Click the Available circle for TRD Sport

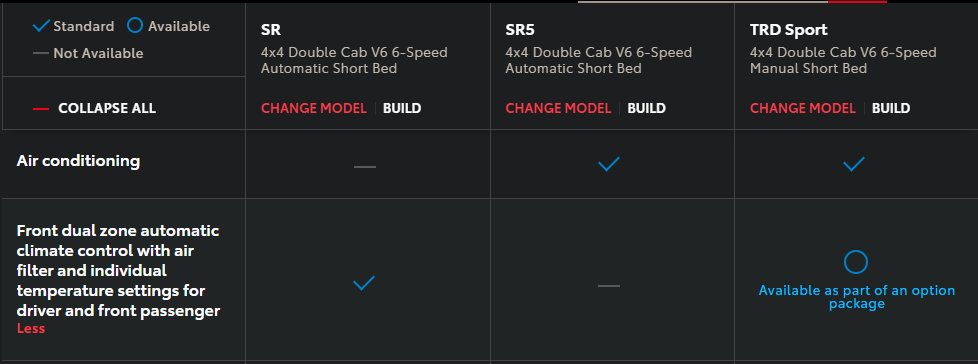(x=855, y=262)
